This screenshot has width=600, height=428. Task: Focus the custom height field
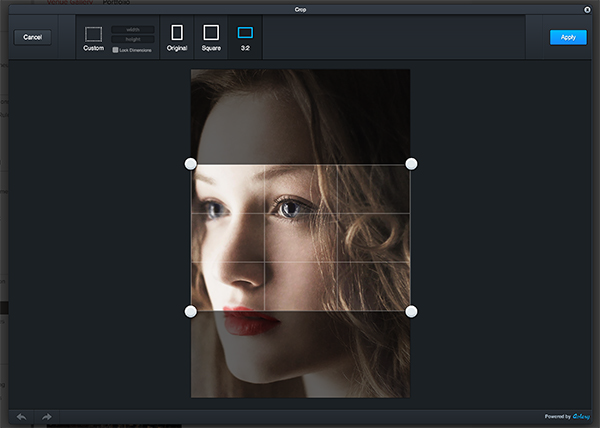coord(133,39)
